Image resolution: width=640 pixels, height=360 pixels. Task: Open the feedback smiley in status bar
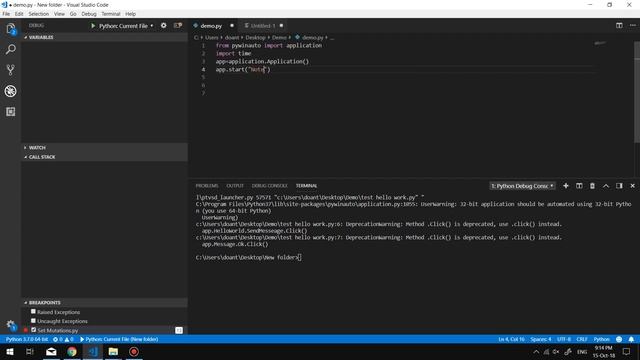pos(619,339)
